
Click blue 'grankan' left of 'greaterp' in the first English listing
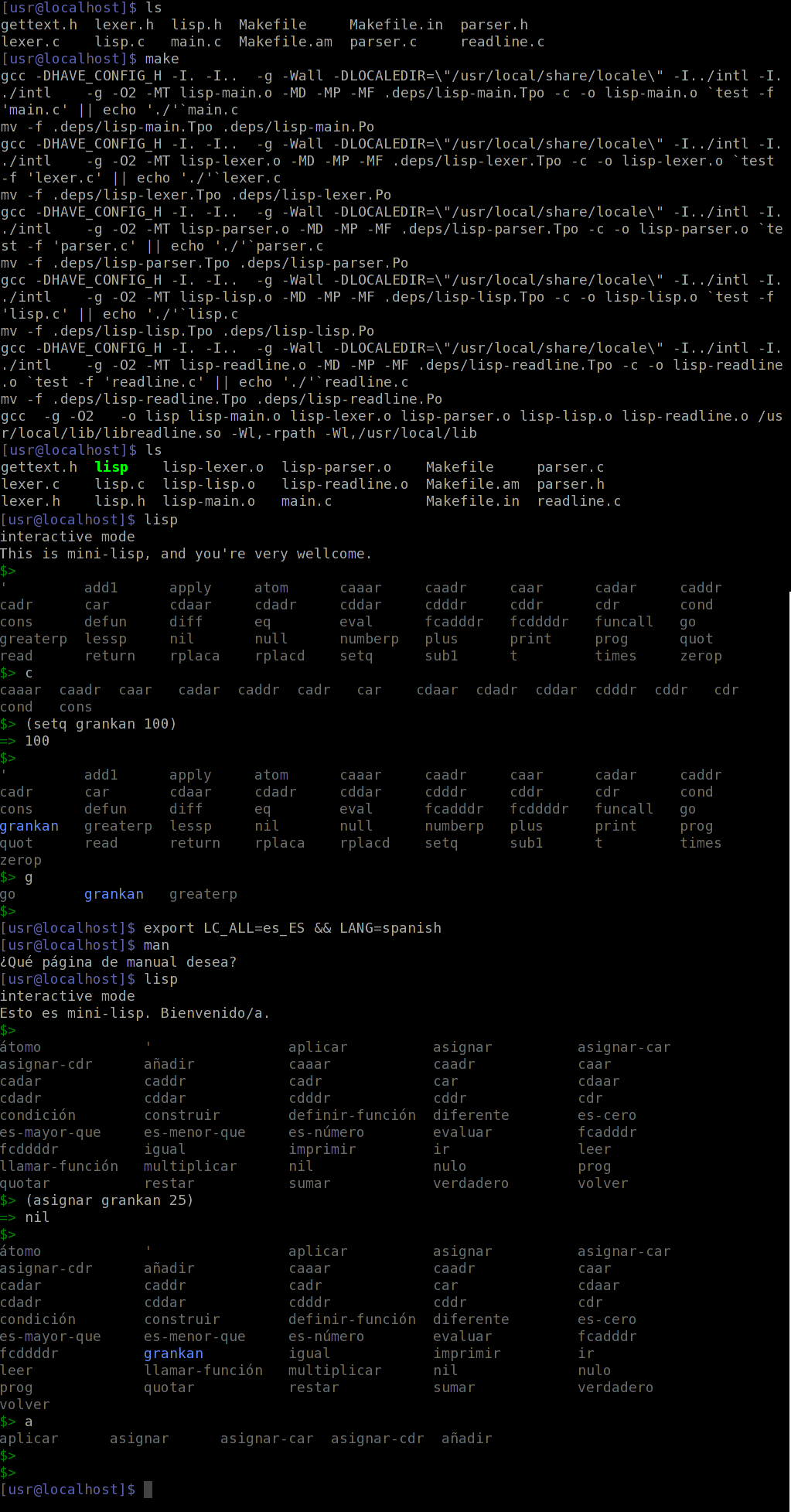click(29, 825)
